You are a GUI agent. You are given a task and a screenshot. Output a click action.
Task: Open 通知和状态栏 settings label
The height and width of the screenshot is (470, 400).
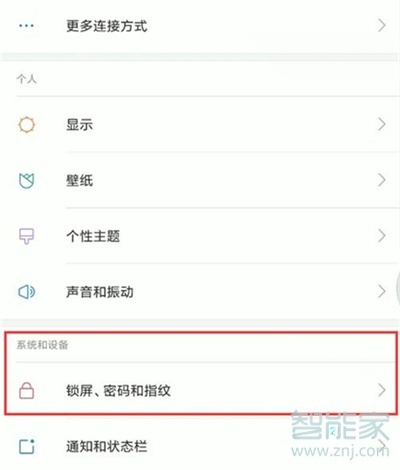pos(107,446)
